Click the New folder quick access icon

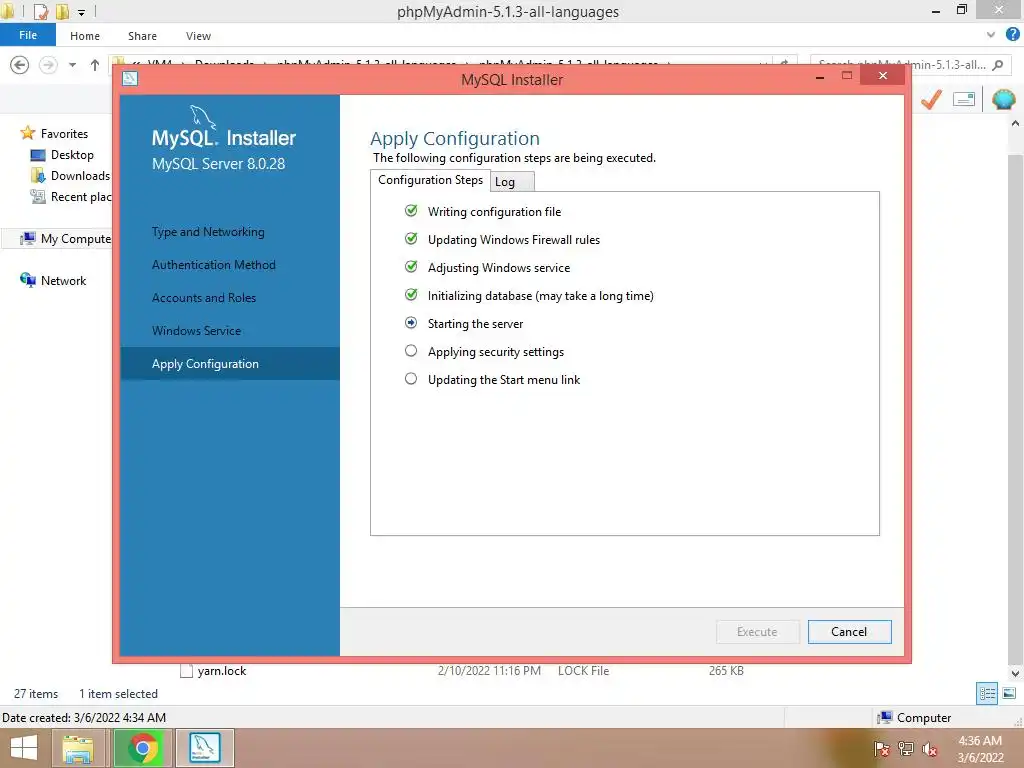62,11
